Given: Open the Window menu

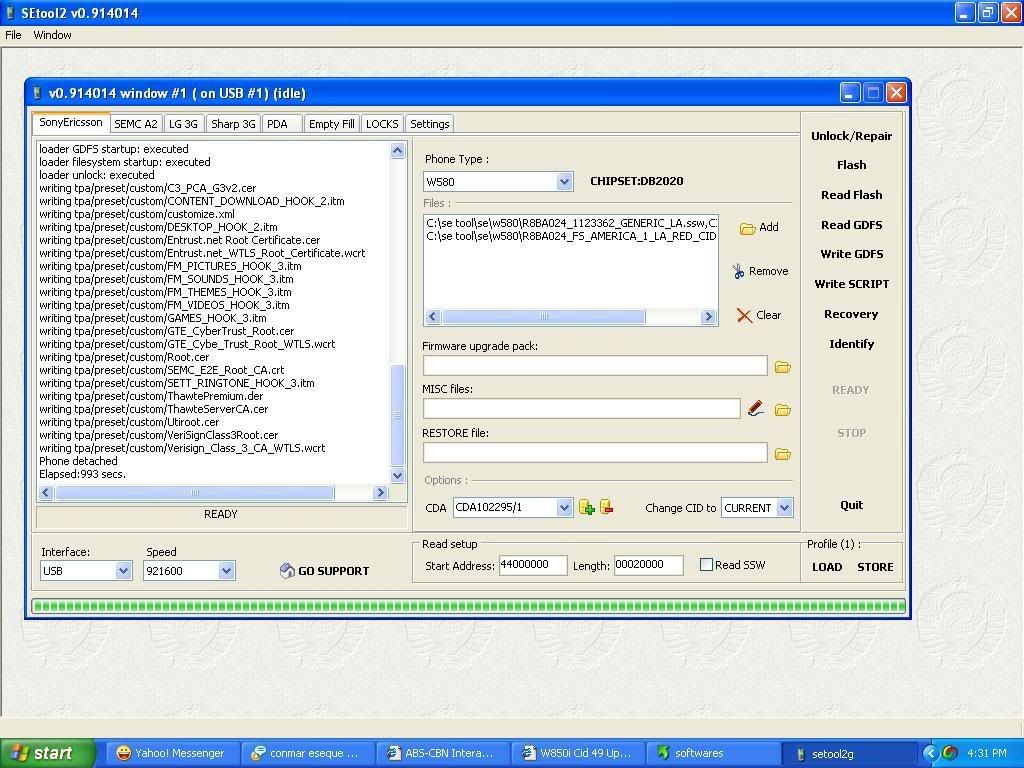Looking at the screenshot, I should (52, 35).
